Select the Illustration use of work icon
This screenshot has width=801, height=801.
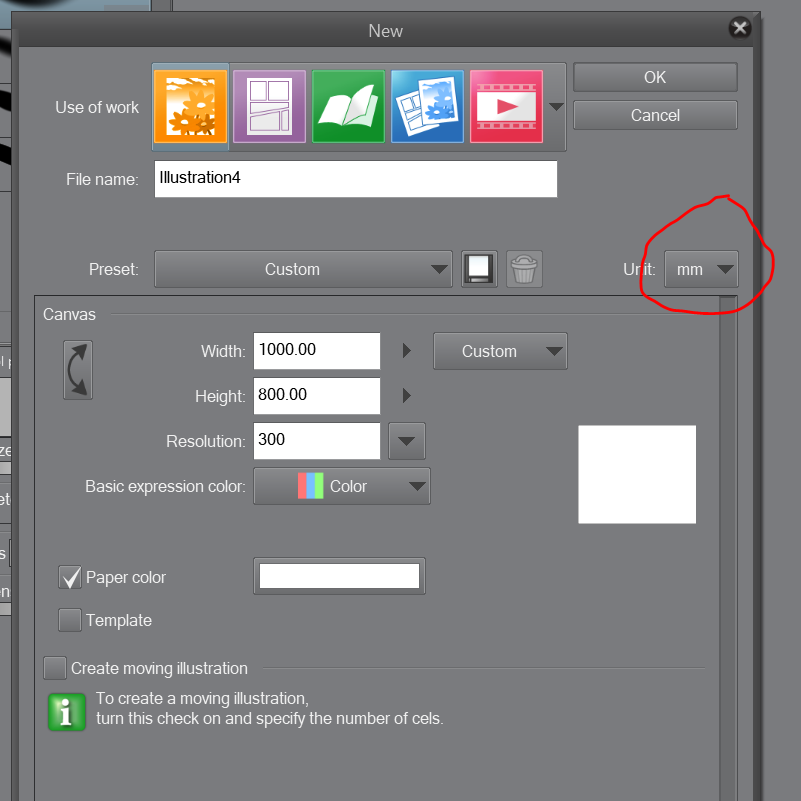[x=190, y=106]
